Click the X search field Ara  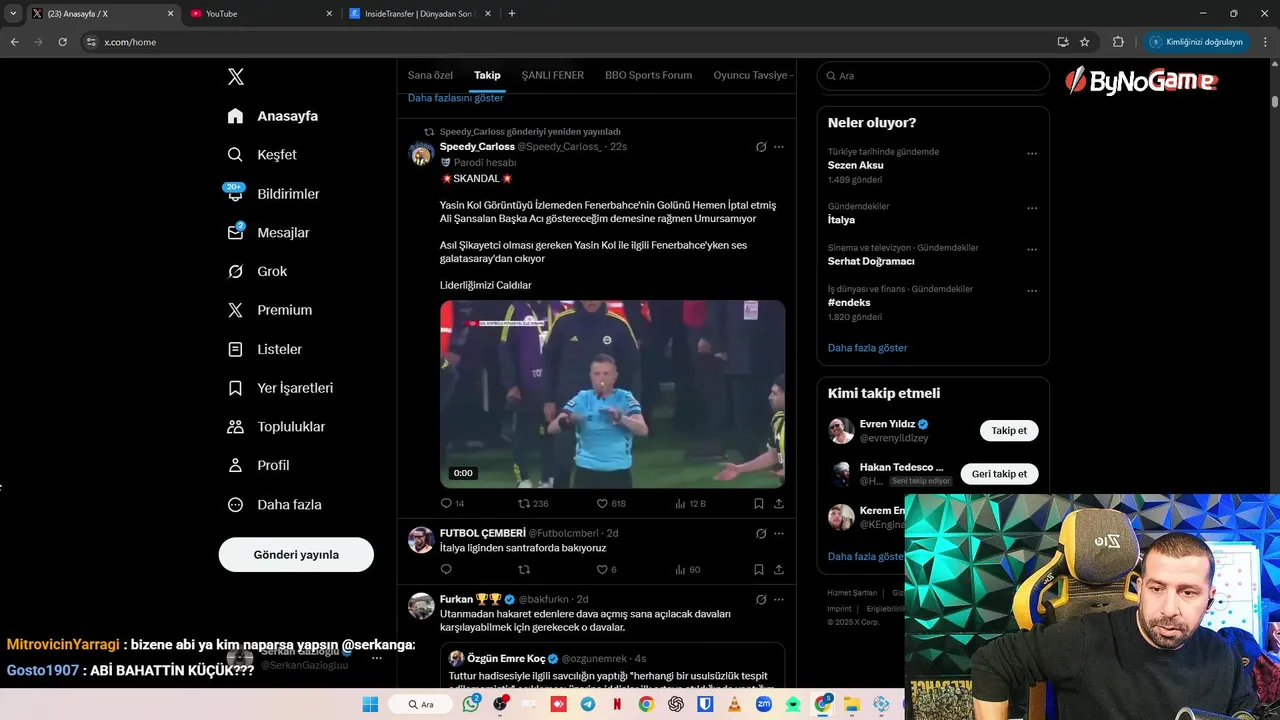click(933, 76)
